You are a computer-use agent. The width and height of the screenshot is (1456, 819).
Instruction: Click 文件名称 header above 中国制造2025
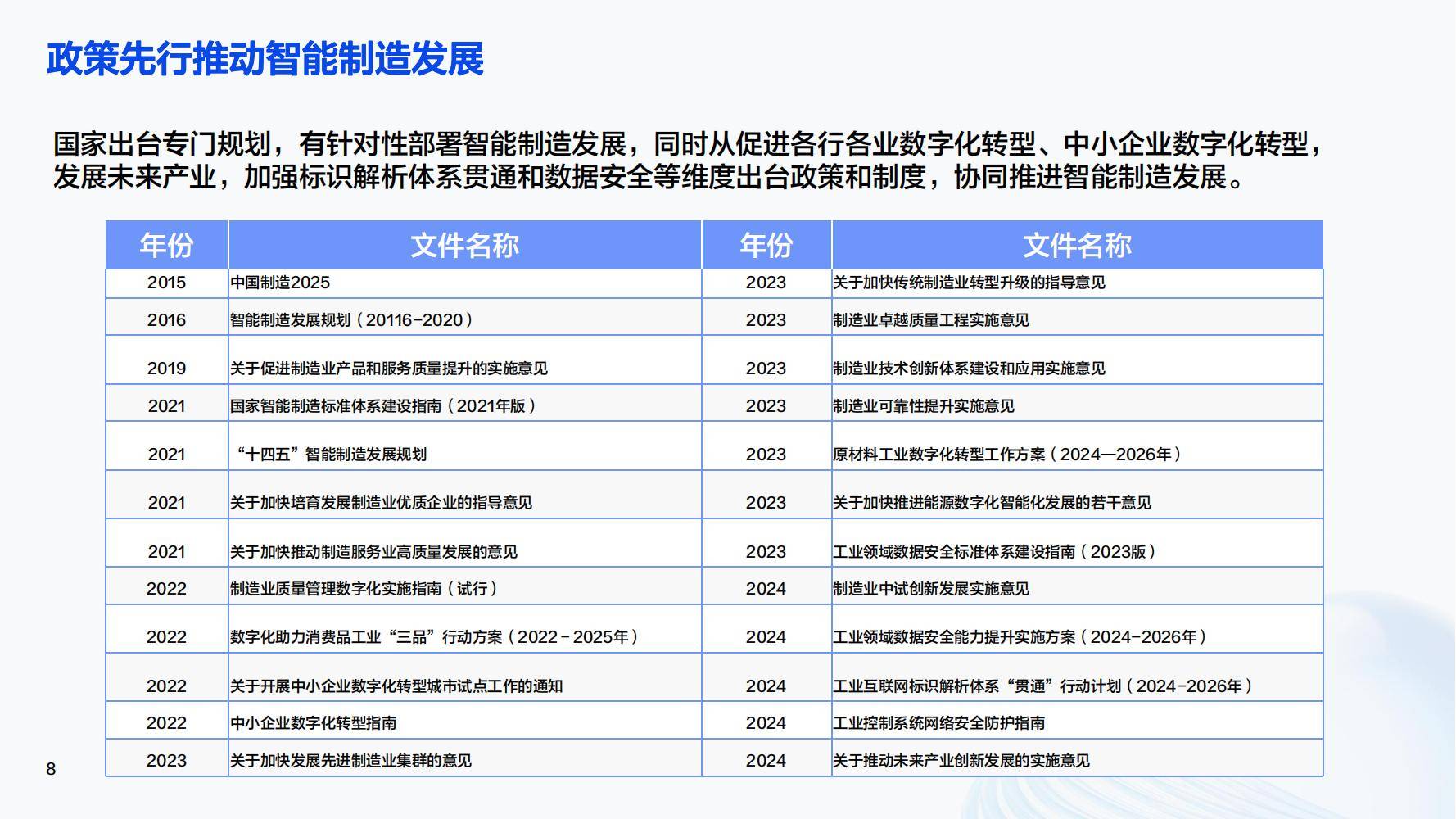[464, 245]
